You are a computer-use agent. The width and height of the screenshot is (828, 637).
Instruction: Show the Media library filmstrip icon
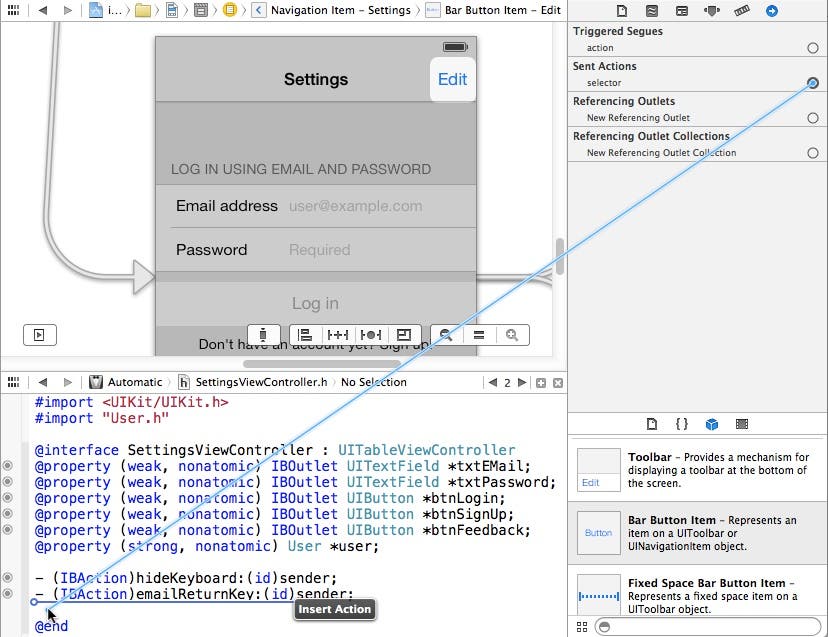tap(741, 424)
